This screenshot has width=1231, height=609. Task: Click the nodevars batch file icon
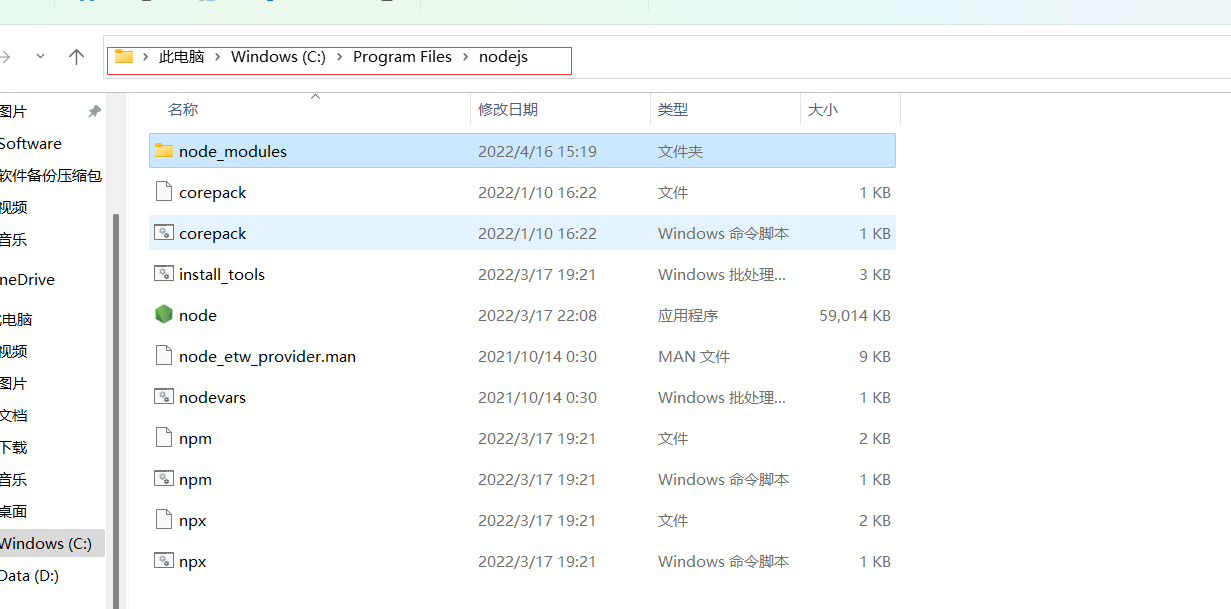point(164,397)
